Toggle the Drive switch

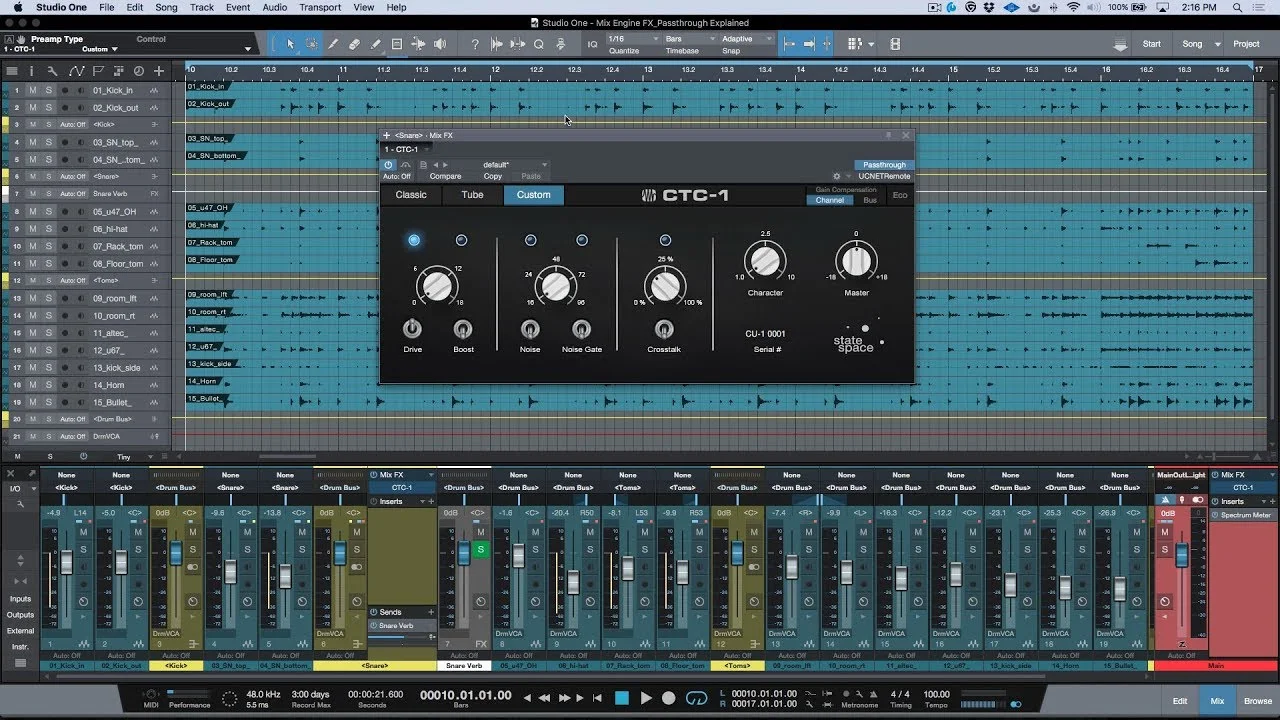click(x=412, y=329)
